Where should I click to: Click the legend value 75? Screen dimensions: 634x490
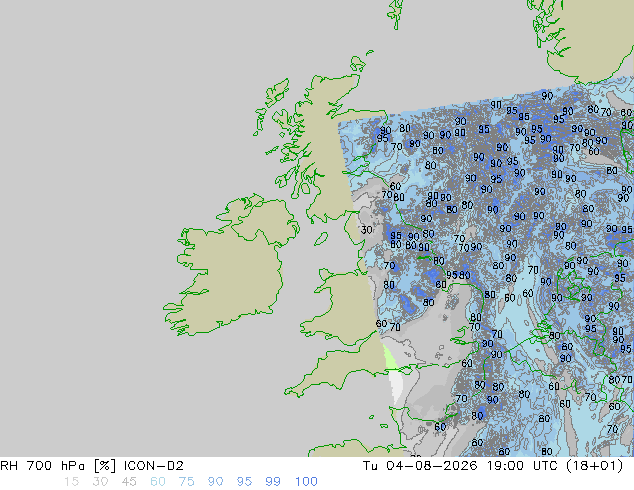point(186,482)
